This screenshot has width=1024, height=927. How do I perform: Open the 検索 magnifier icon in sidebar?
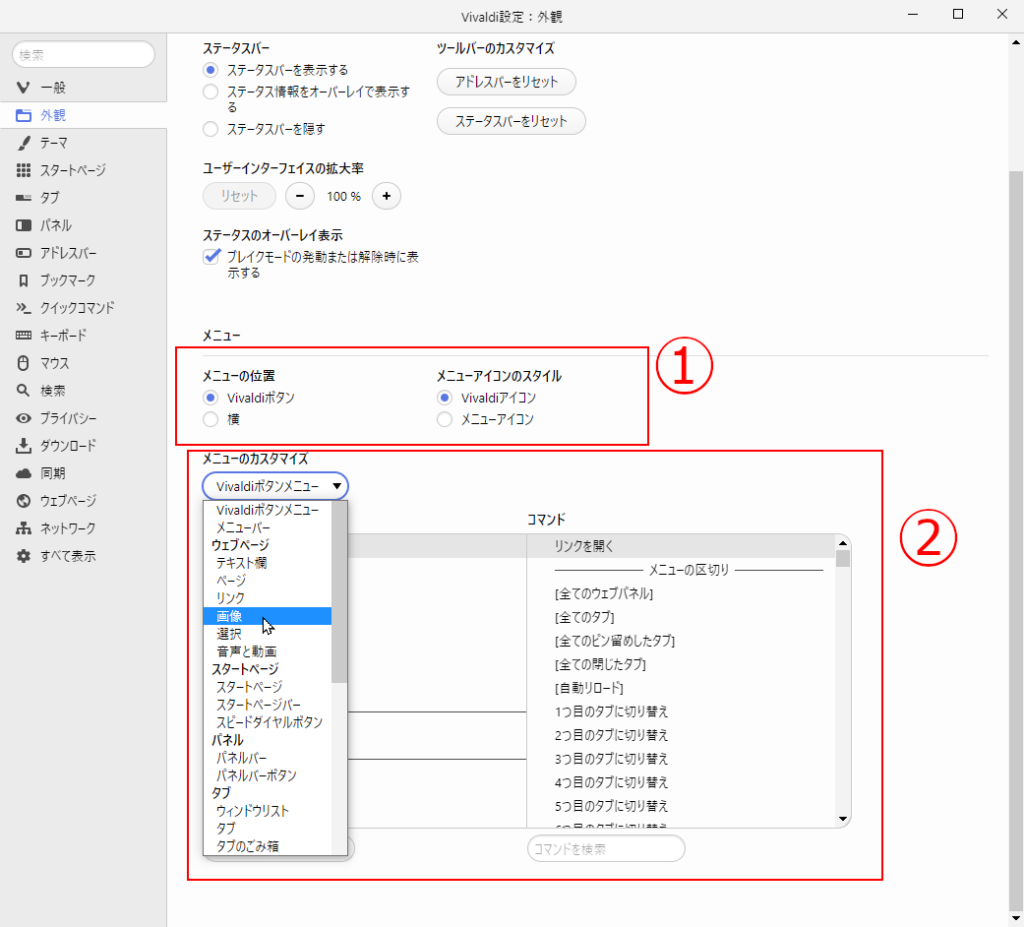pyautogui.click(x=23, y=391)
